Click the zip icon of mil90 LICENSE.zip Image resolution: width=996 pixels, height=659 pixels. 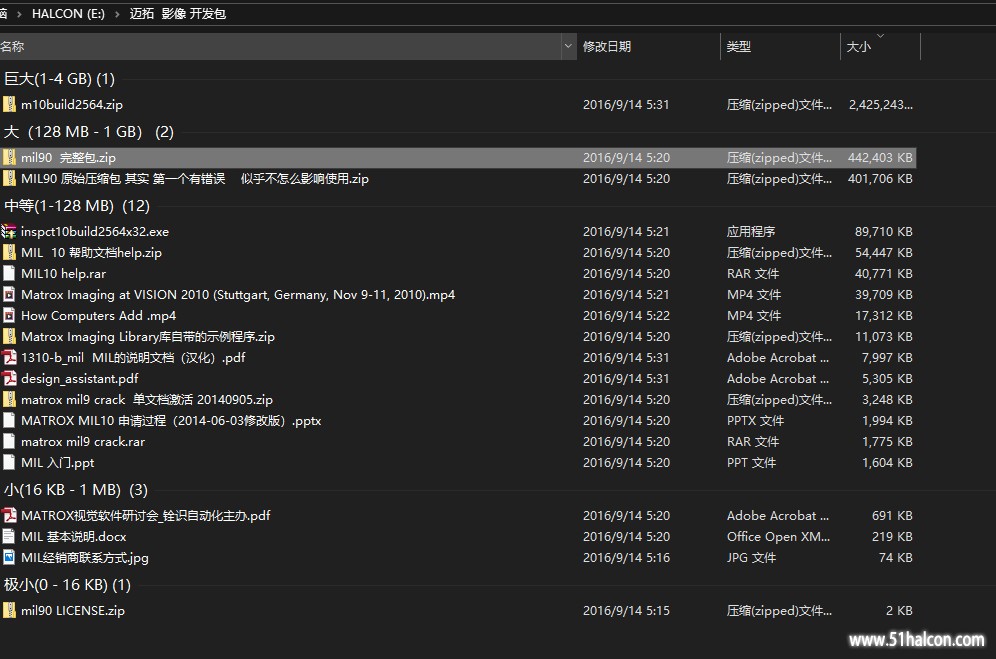pyautogui.click(x=9, y=610)
